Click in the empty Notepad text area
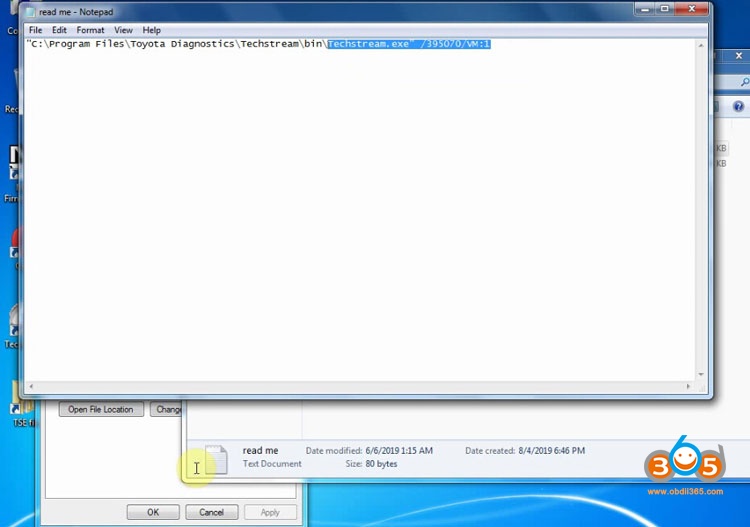This screenshot has width=750, height=527. (x=360, y=215)
